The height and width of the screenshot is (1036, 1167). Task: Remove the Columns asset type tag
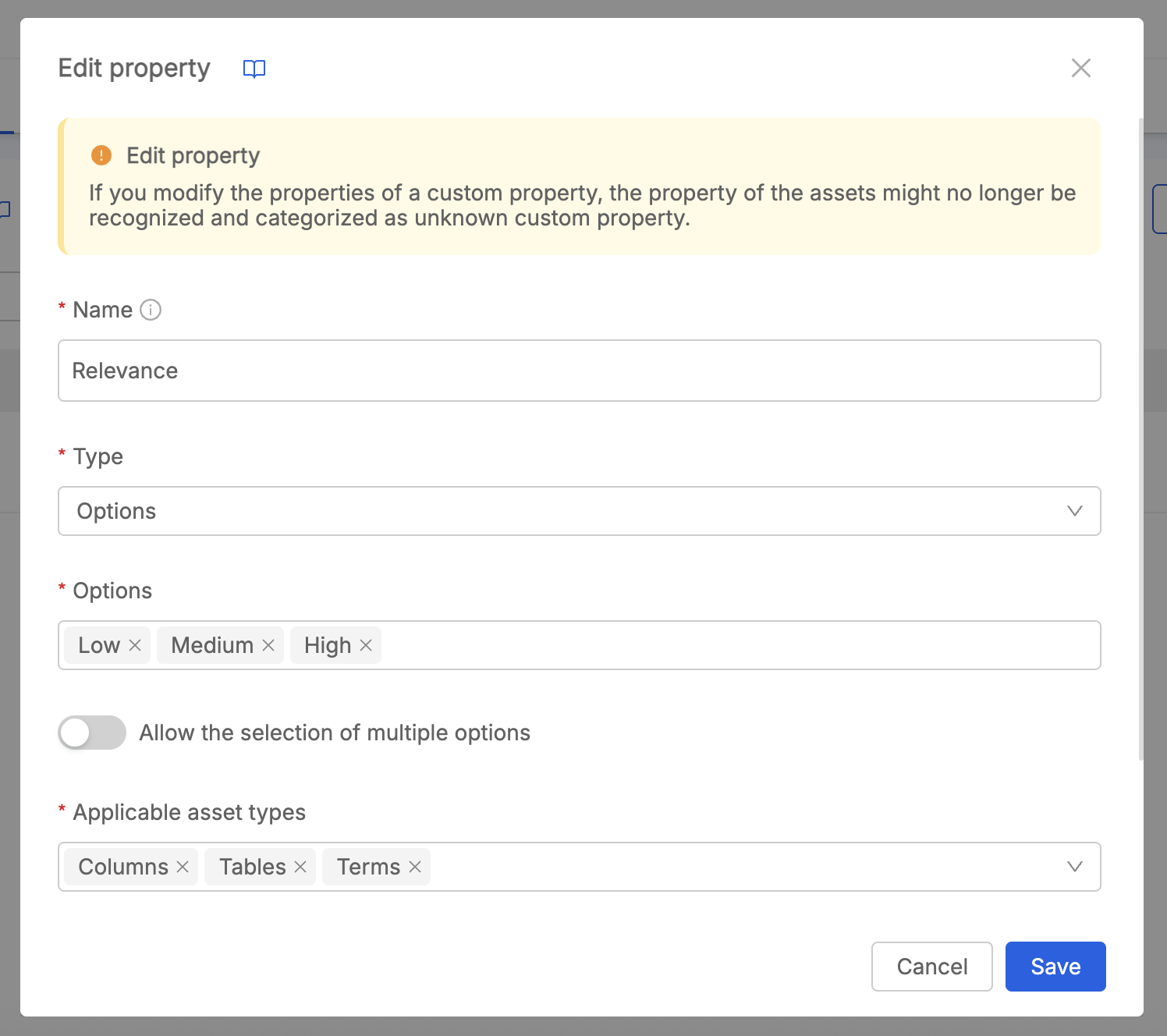click(x=183, y=867)
